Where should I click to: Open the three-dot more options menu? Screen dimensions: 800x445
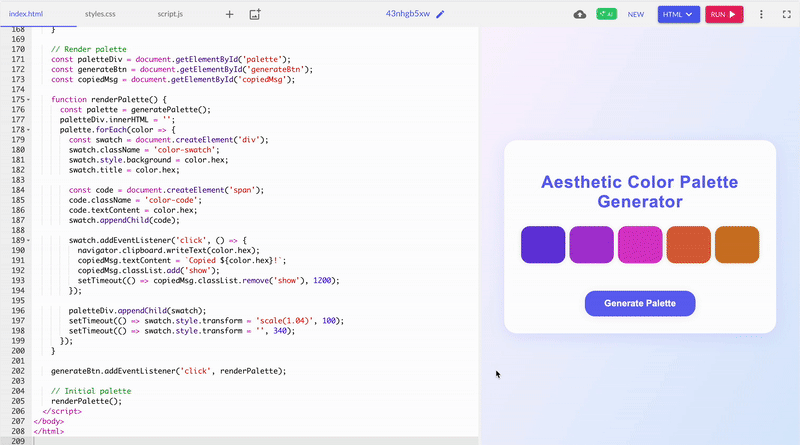[761, 14]
